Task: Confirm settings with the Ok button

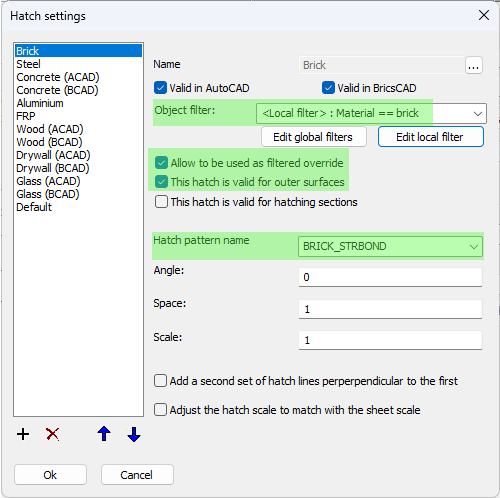Action: coord(50,475)
